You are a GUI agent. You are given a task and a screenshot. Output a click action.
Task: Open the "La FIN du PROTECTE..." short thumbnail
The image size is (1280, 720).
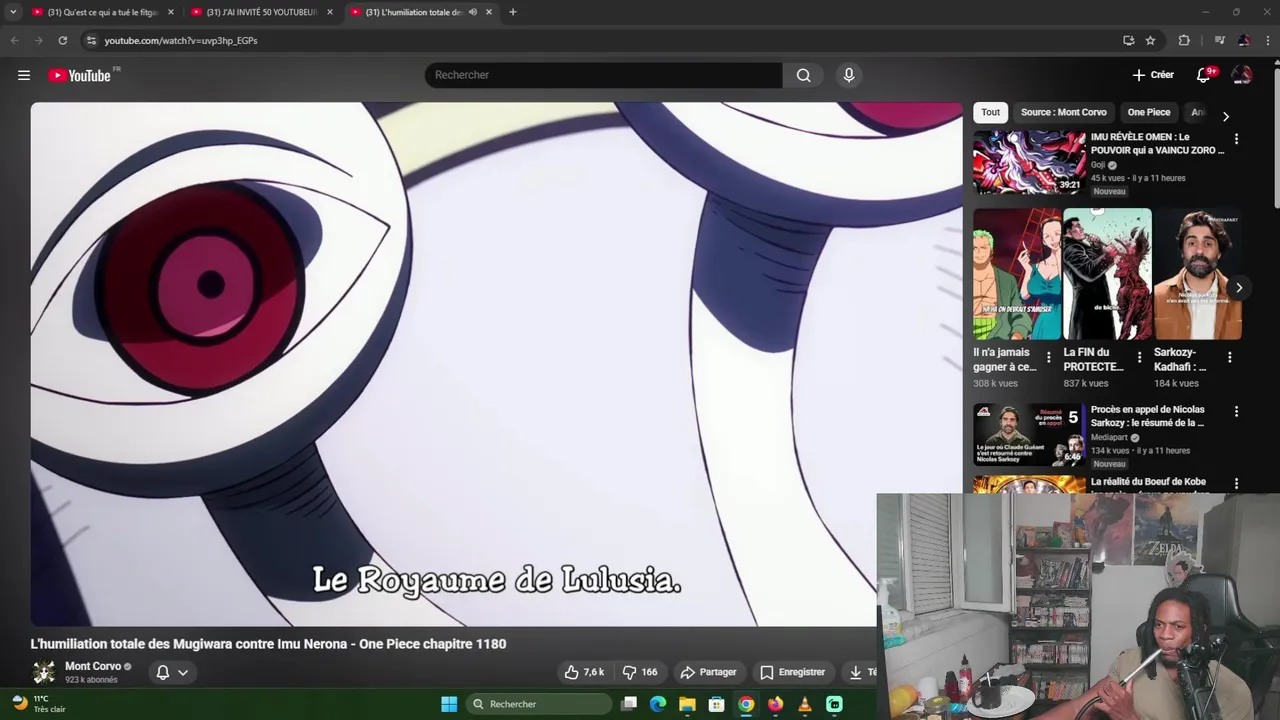[1107, 274]
